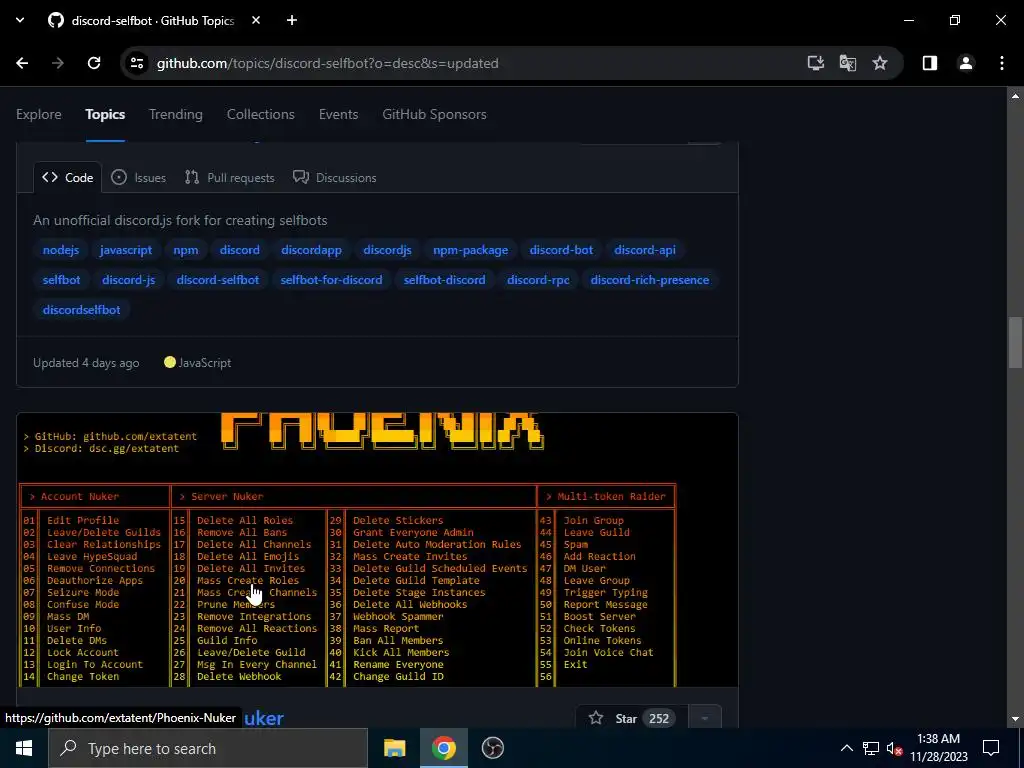Open the discord topic tag
This screenshot has height=768, width=1024.
click(240, 250)
